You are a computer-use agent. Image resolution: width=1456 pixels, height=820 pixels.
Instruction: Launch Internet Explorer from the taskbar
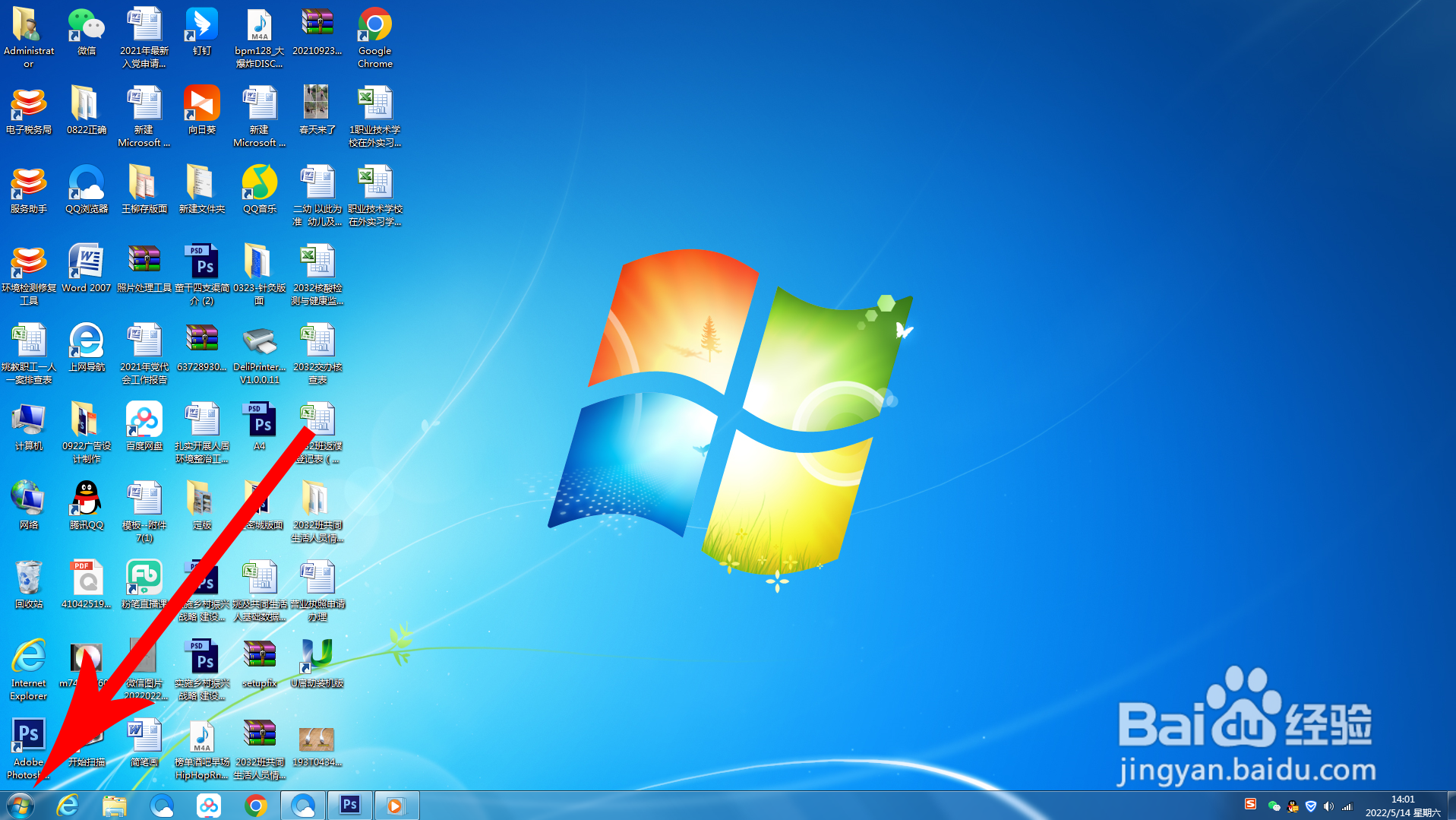pyautogui.click(x=68, y=805)
